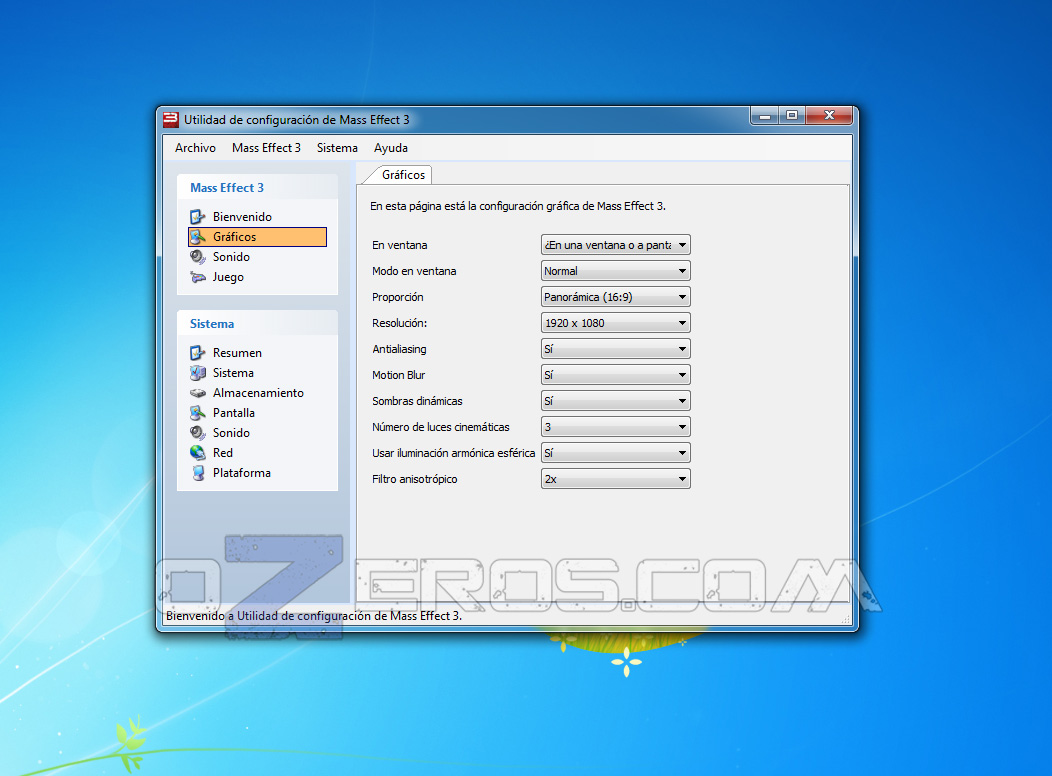Click the Sonido speaker icon under Mass Effect 3
Viewport: 1052px width, 776px height.
pyautogui.click(x=197, y=257)
